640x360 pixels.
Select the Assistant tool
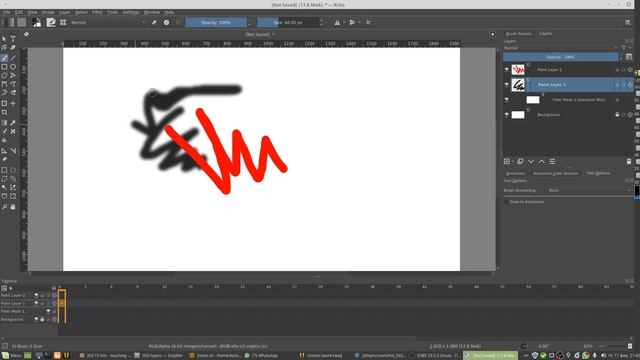tap(4, 151)
